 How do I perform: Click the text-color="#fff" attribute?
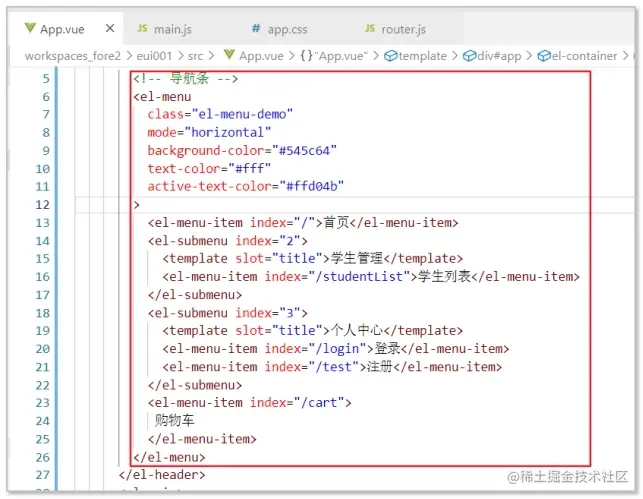tap(209, 169)
